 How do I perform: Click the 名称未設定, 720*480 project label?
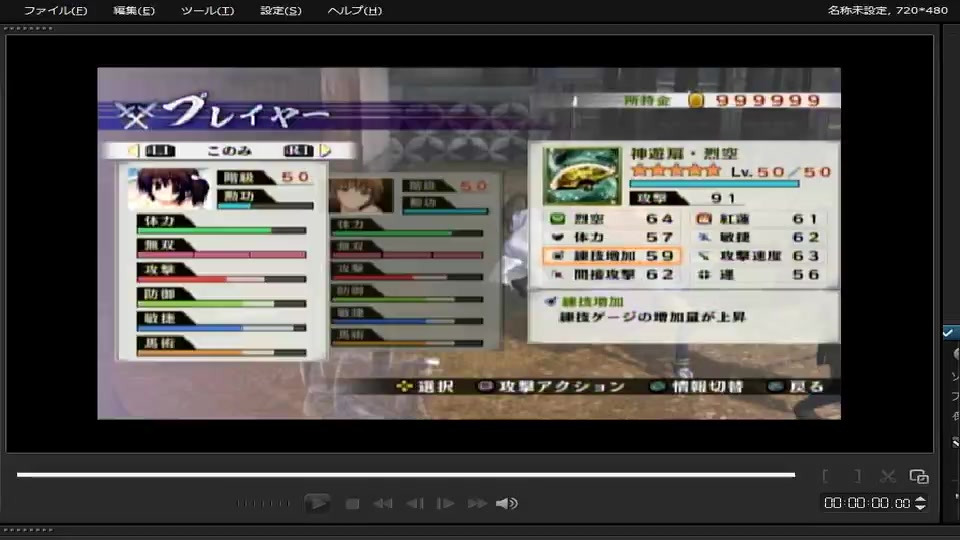888,10
